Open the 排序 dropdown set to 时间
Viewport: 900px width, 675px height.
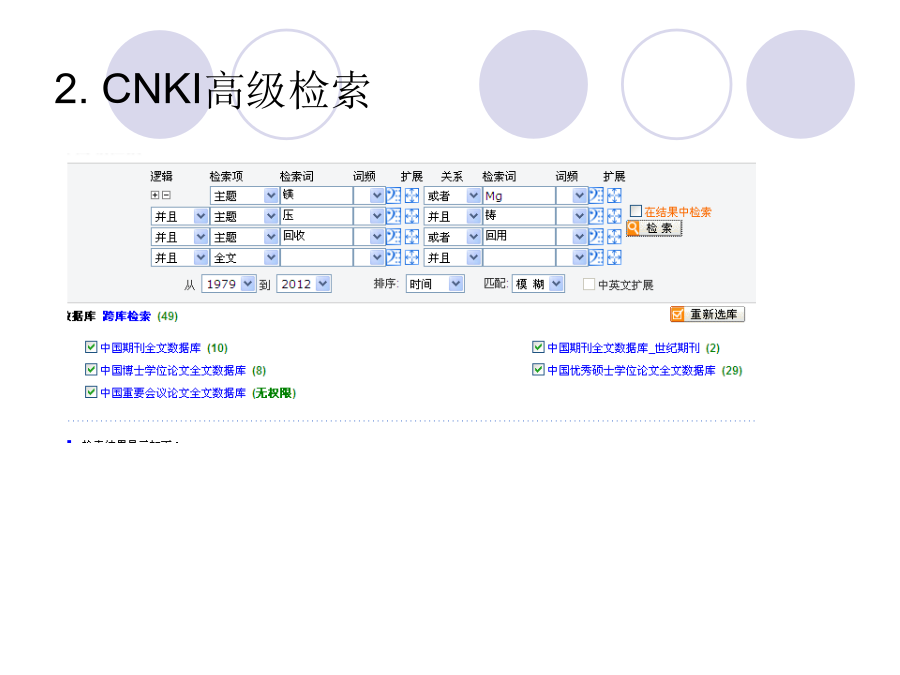click(x=435, y=284)
